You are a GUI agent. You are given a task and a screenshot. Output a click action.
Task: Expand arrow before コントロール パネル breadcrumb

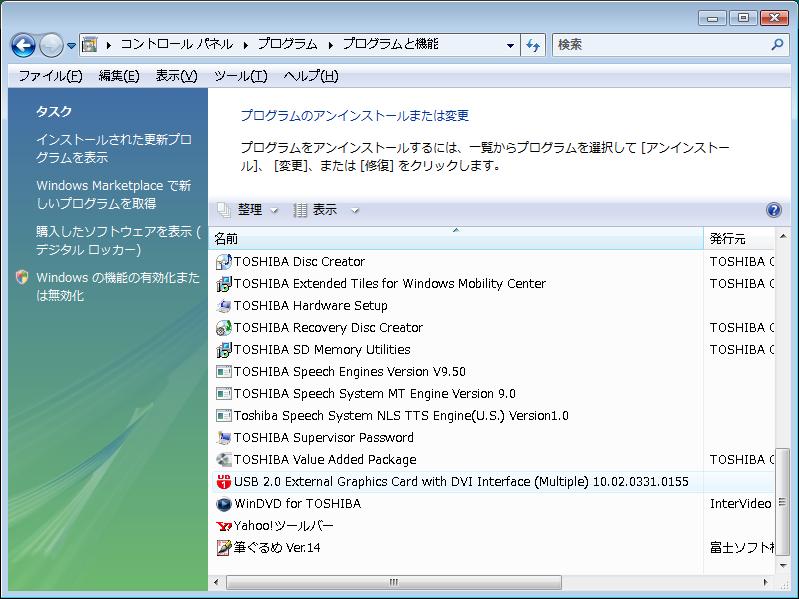[x=109, y=45]
